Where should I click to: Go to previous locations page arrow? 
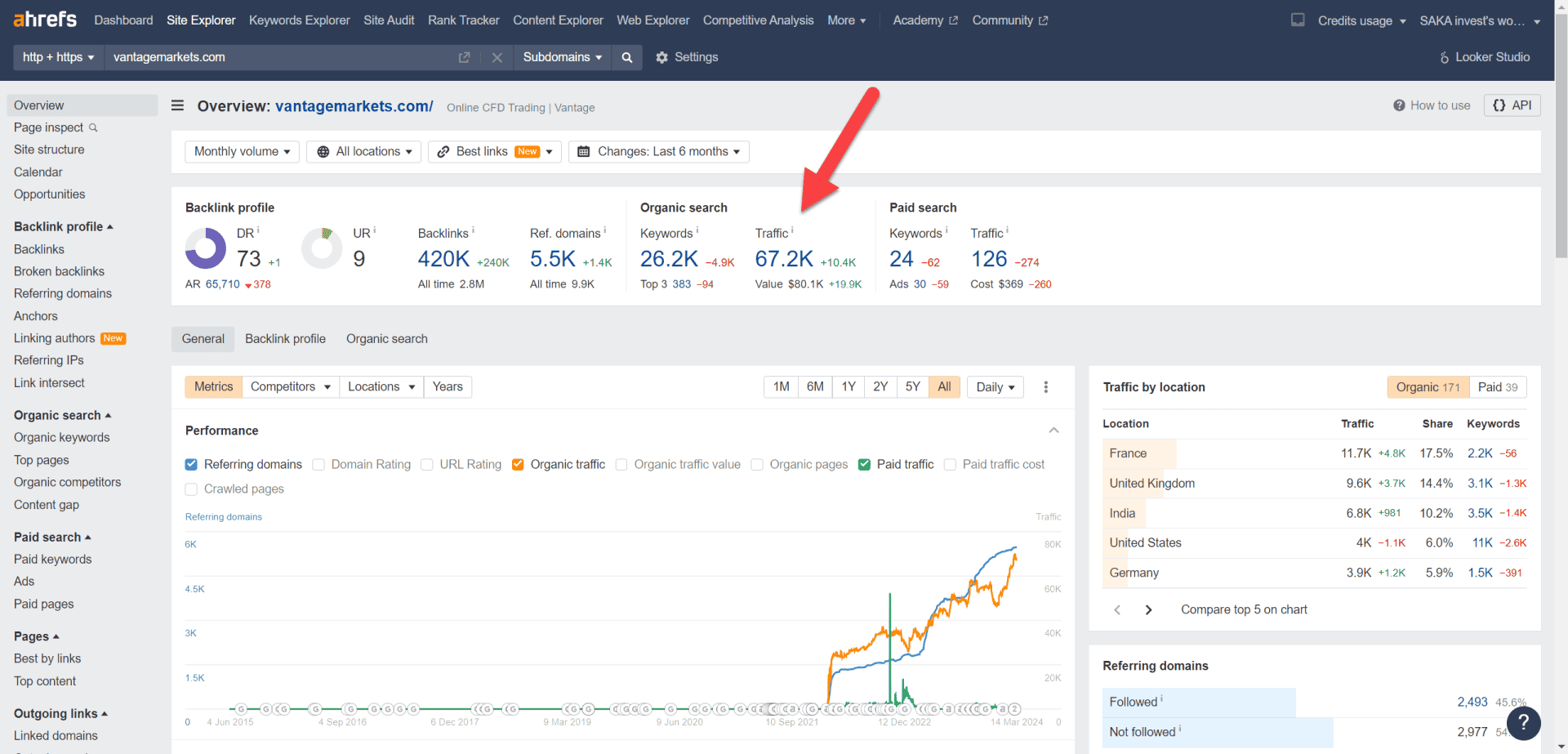[x=1117, y=610]
